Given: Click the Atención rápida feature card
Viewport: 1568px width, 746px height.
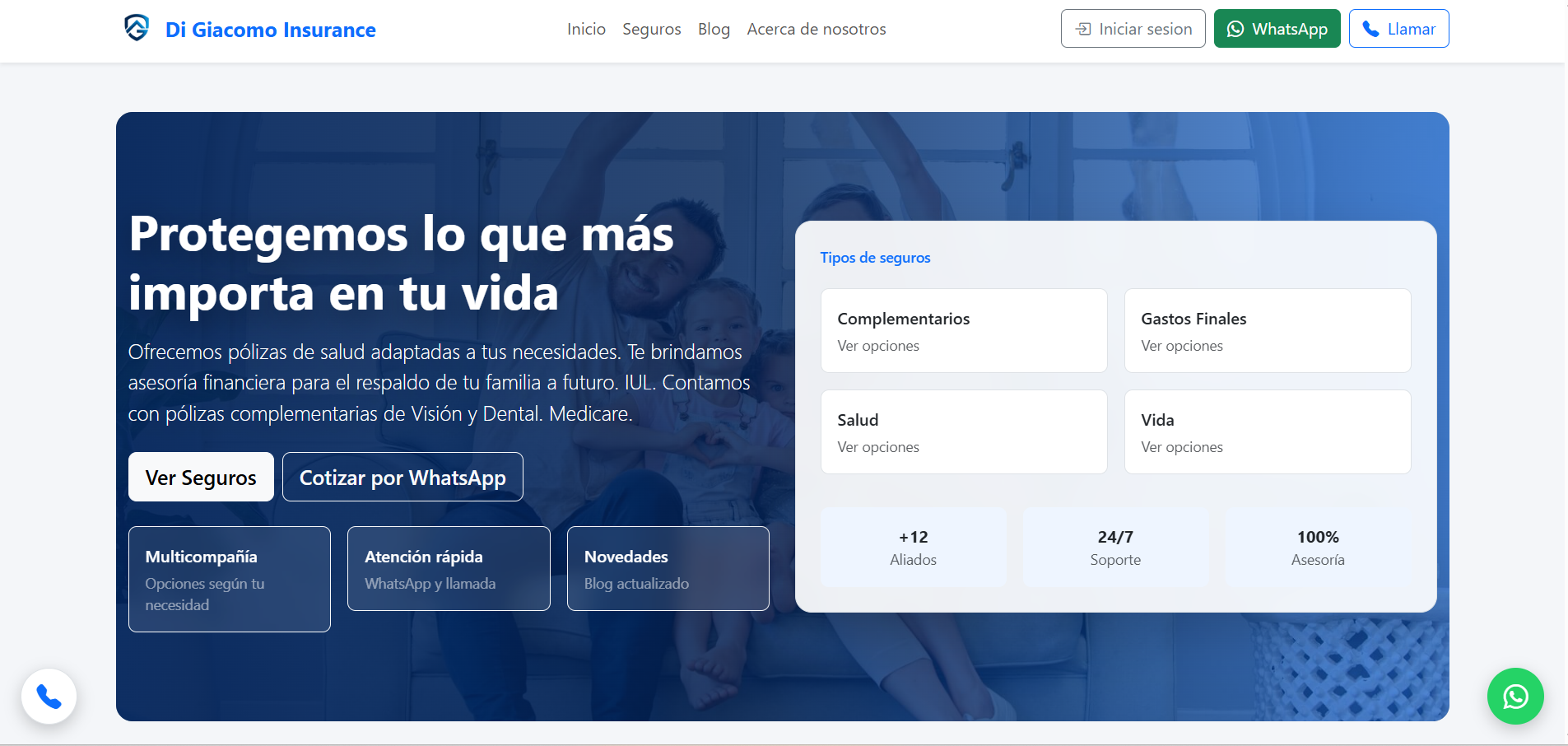Looking at the screenshot, I should (x=448, y=568).
